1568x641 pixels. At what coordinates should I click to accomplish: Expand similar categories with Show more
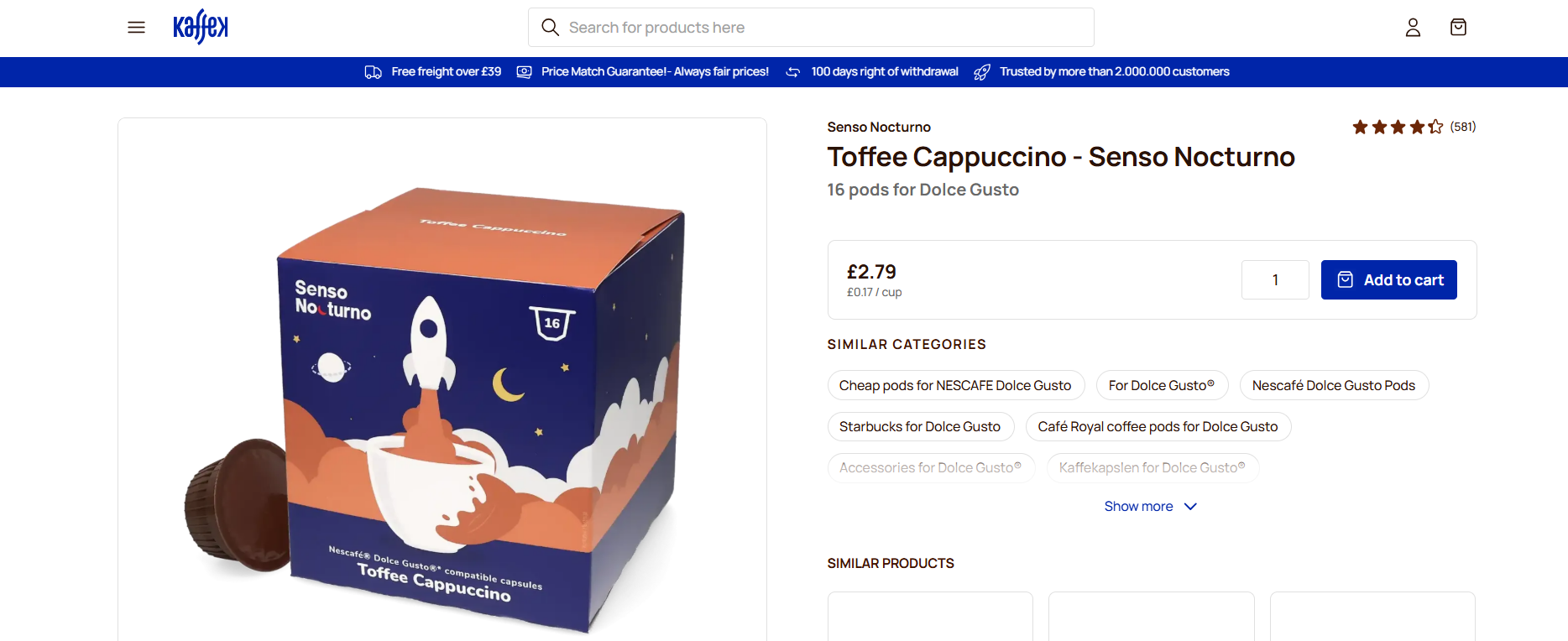[1138, 507]
